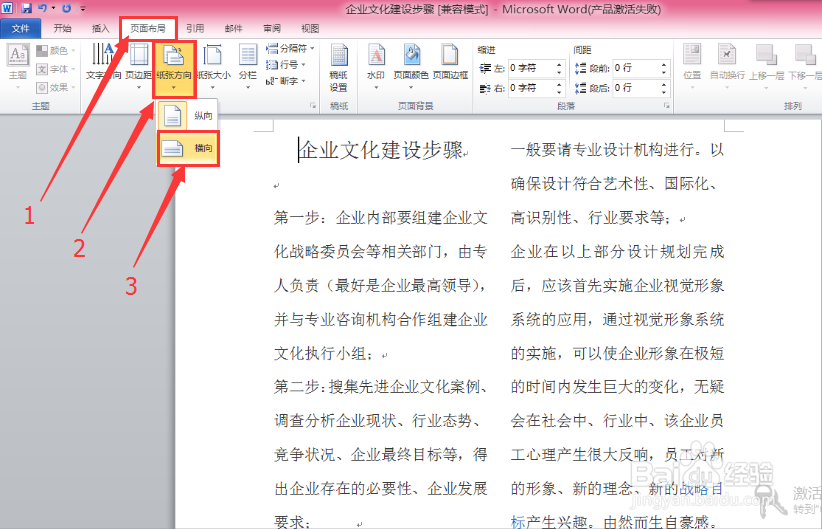822x529 pixels.
Task: Switch to the 插入 tab
Action: 100,28
